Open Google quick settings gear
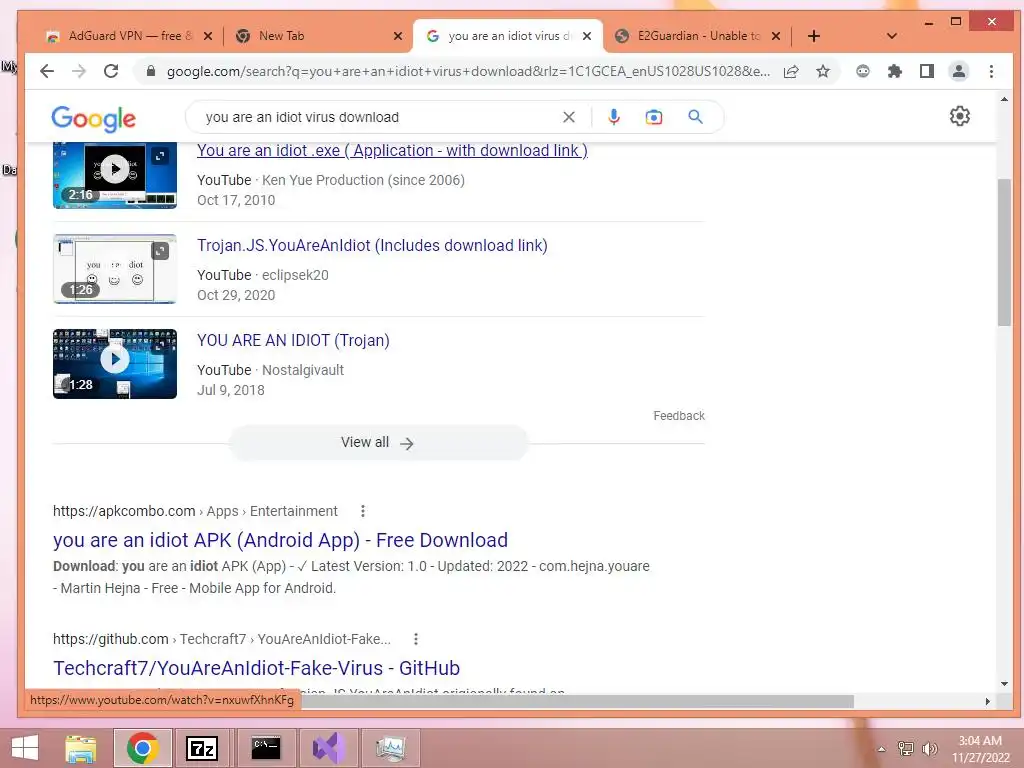1024x768 pixels. click(x=959, y=116)
